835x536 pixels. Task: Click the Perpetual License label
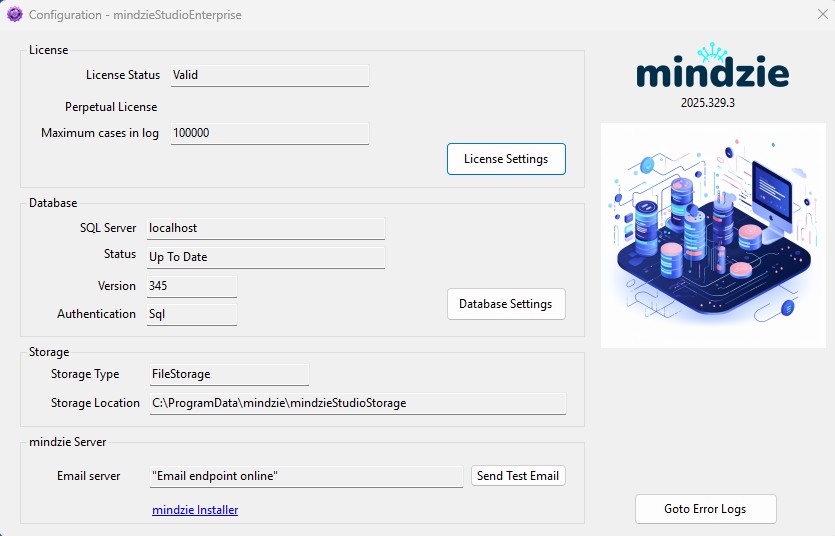point(111,107)
